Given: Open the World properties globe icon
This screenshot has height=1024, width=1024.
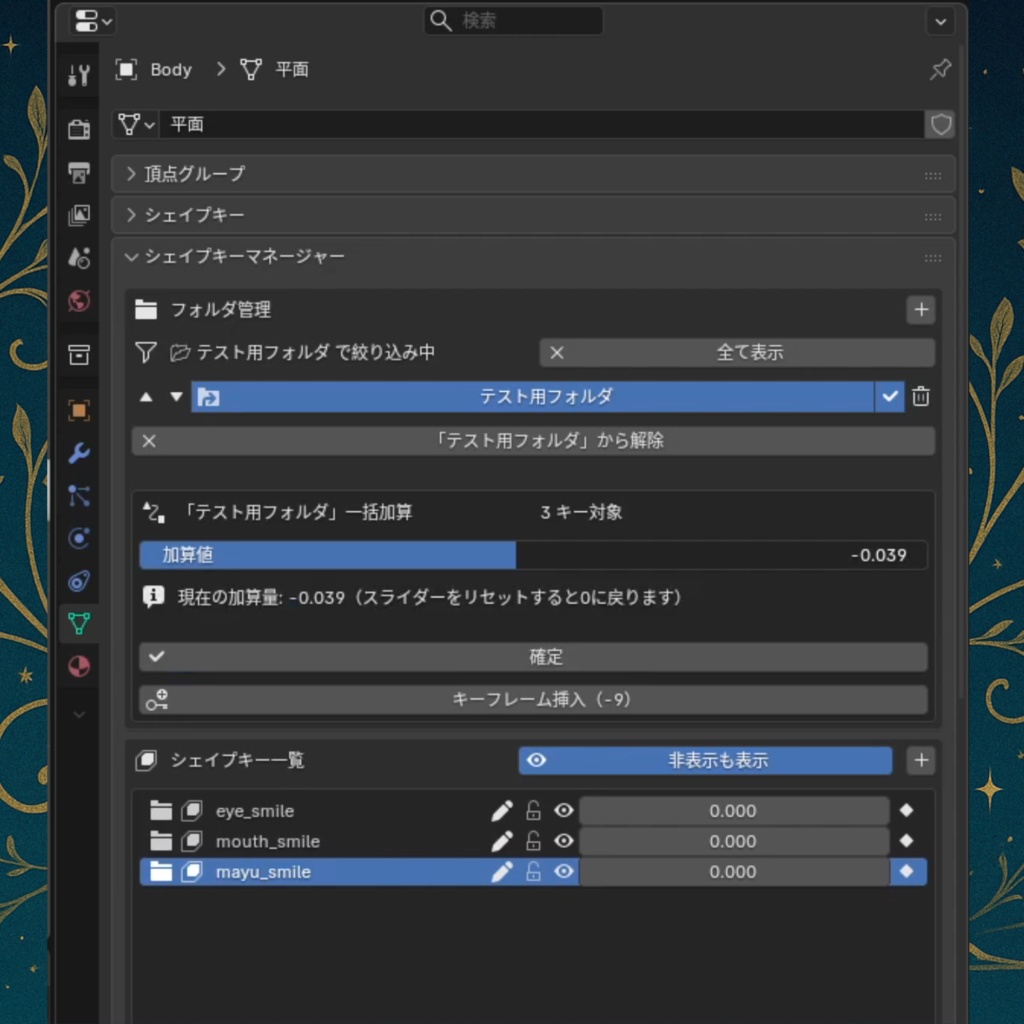Looking at the screenshot, I should tap(79, 301).
